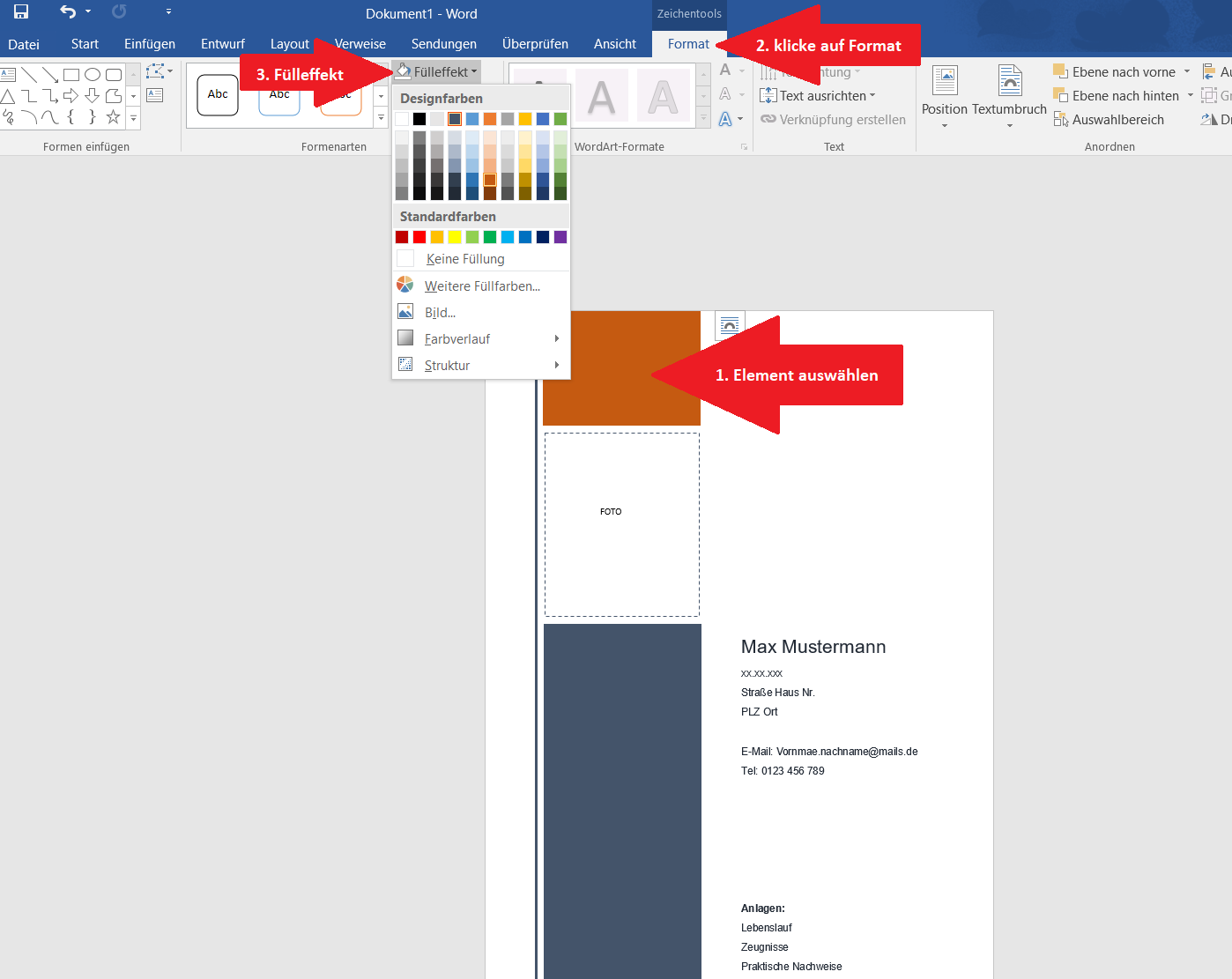Select the FOTO placeholder box

tap(622, 524)
